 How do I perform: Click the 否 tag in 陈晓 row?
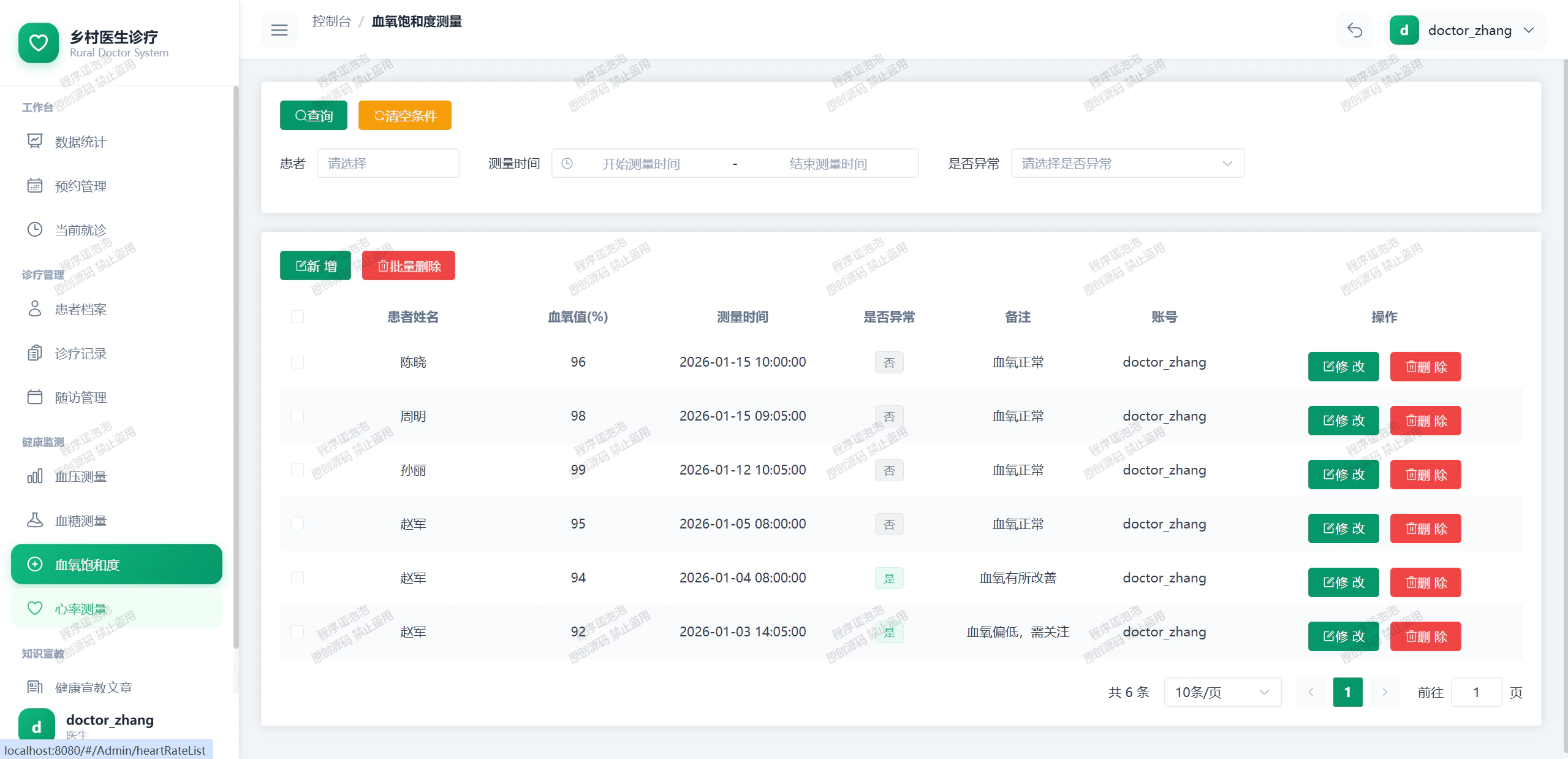(889, 362)
